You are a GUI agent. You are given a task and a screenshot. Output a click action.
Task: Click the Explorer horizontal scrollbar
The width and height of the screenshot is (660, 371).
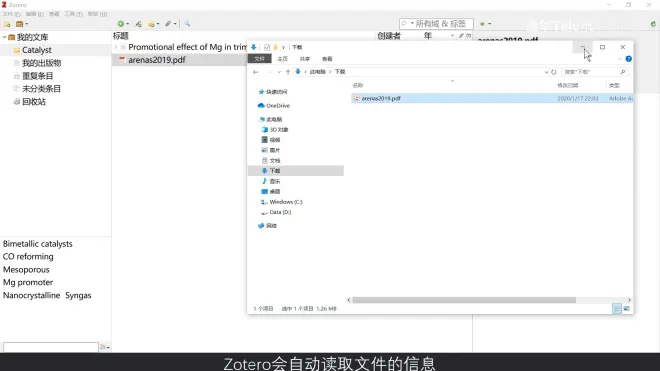[464, 300]
